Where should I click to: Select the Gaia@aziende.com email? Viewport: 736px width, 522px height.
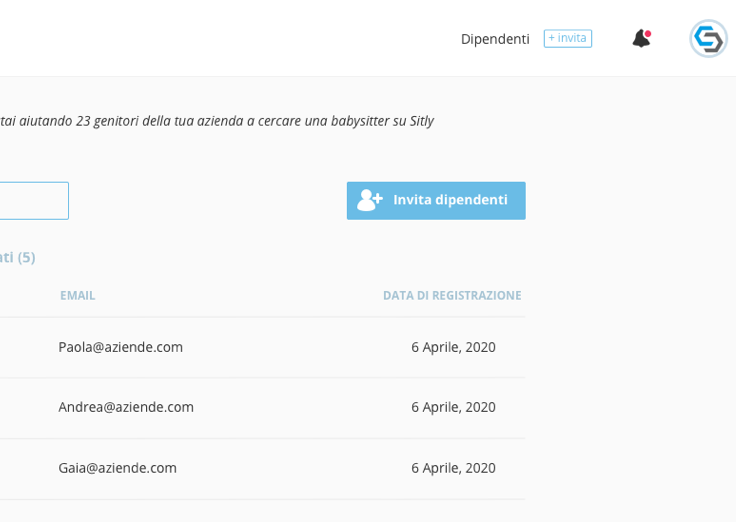[117, 468]
